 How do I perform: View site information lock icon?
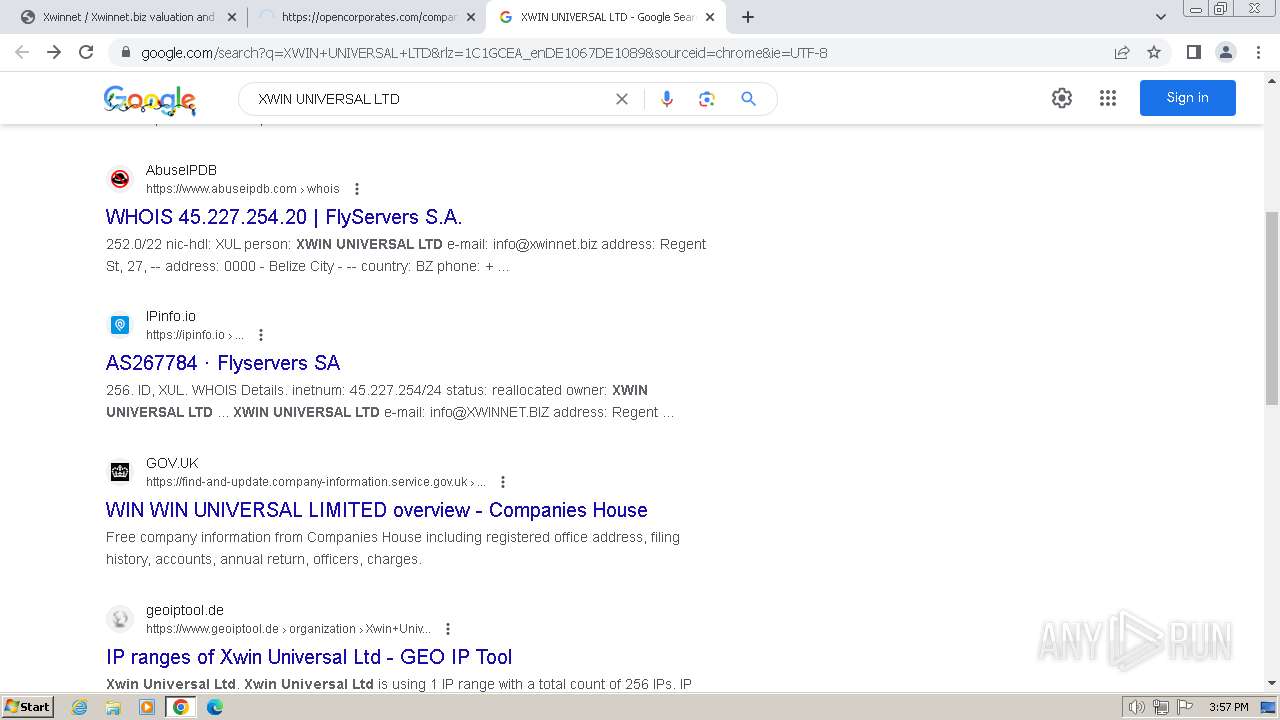click(125, 53)
